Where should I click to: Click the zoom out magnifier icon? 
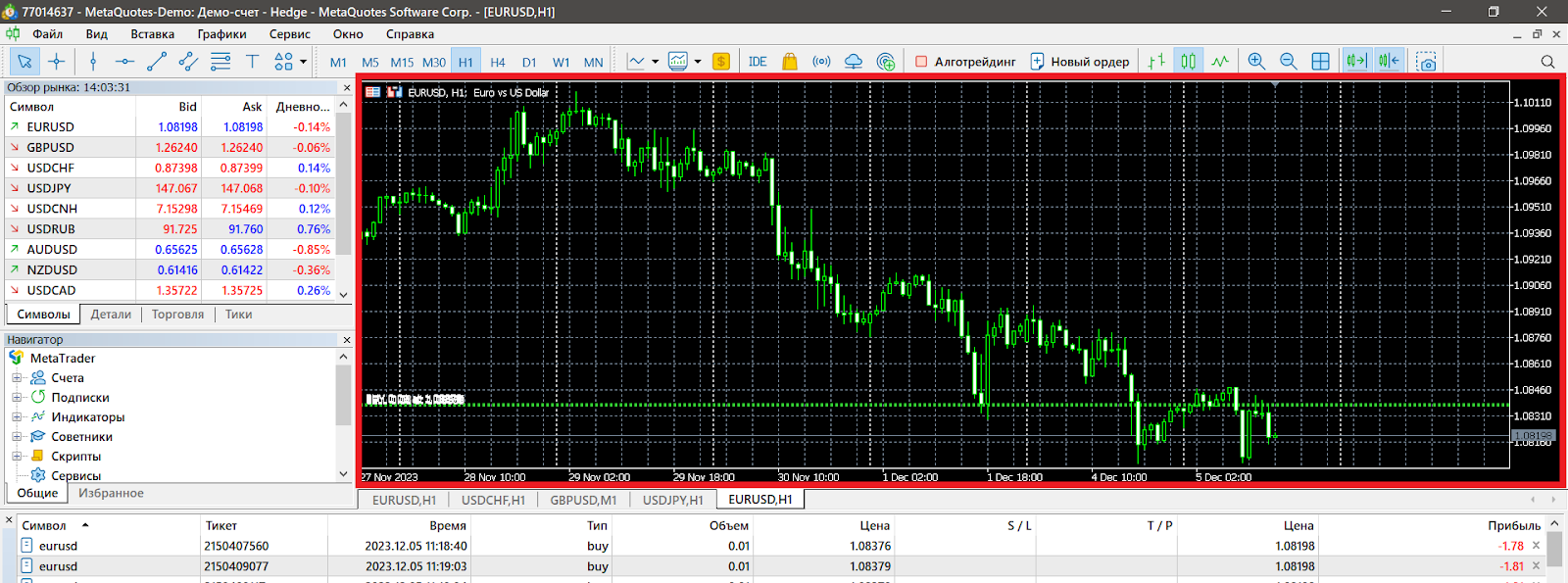(1288, 62)
